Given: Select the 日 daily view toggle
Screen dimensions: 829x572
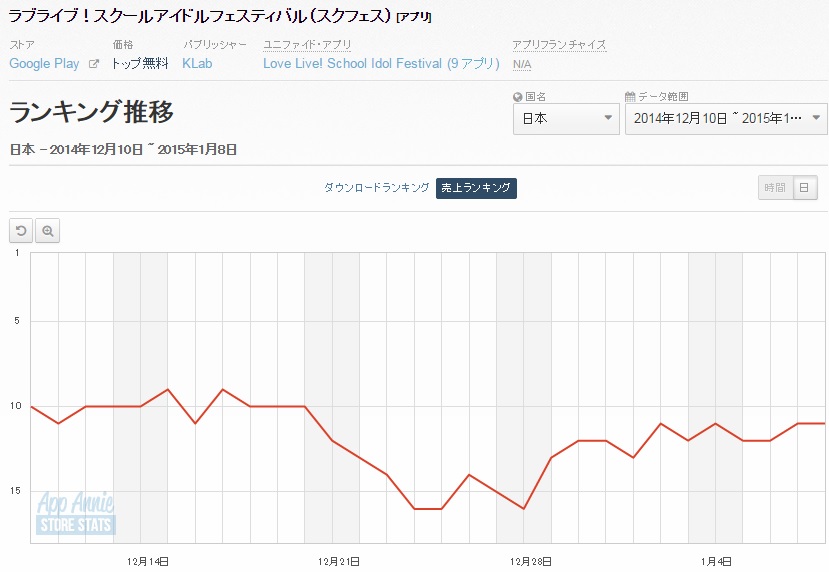Looking at the screenshot, I should pyautogui.click(x=804, y=188).
